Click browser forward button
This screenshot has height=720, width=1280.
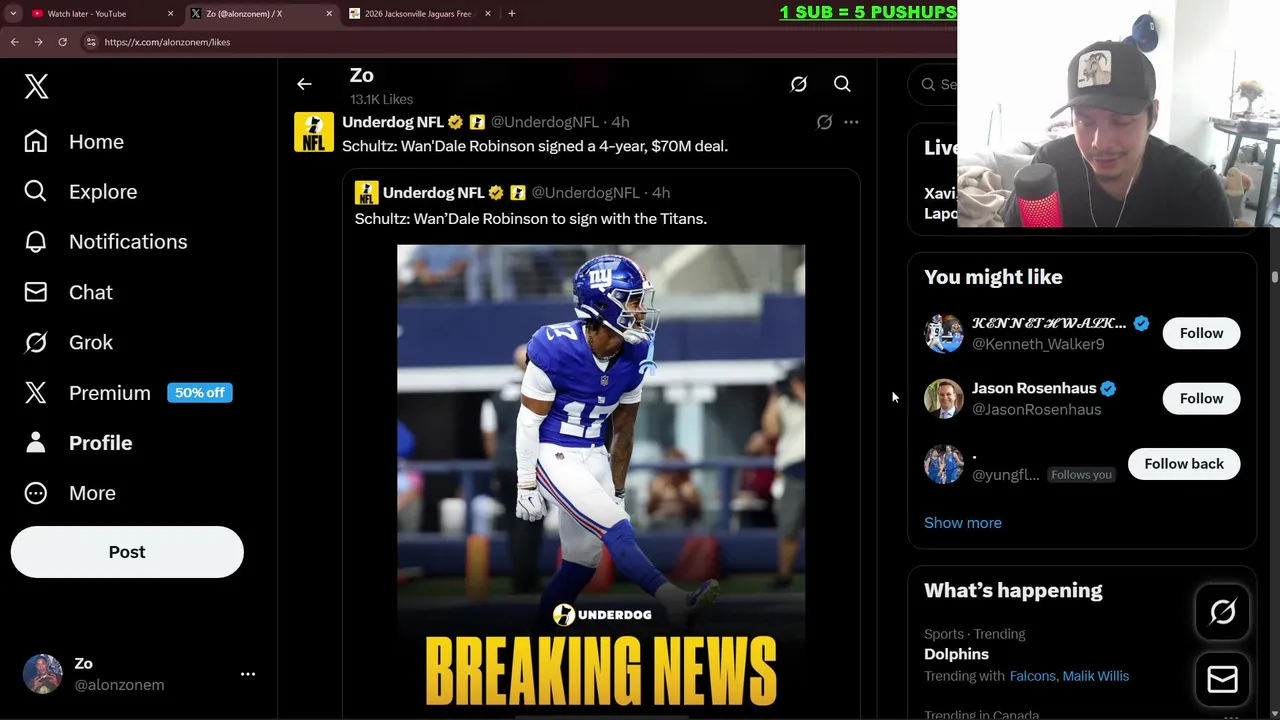[x=38, y=42]
